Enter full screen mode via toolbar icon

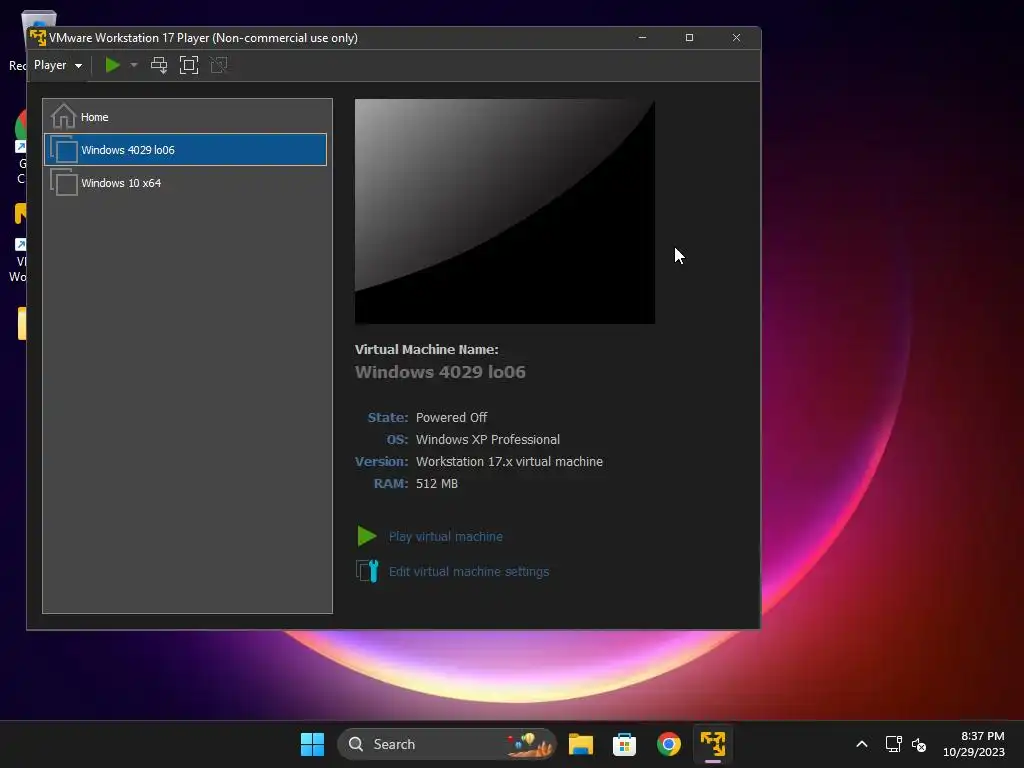(189, 65)
